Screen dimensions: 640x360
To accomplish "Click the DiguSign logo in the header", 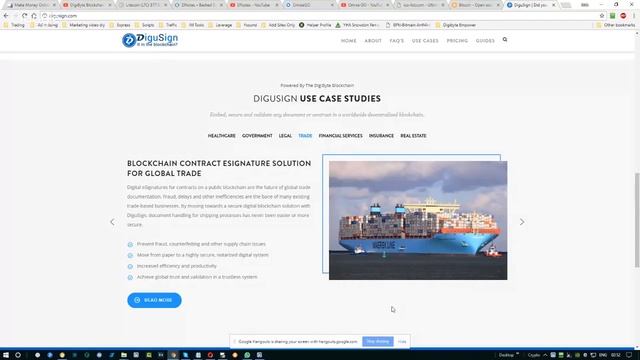I will (150, 40).
